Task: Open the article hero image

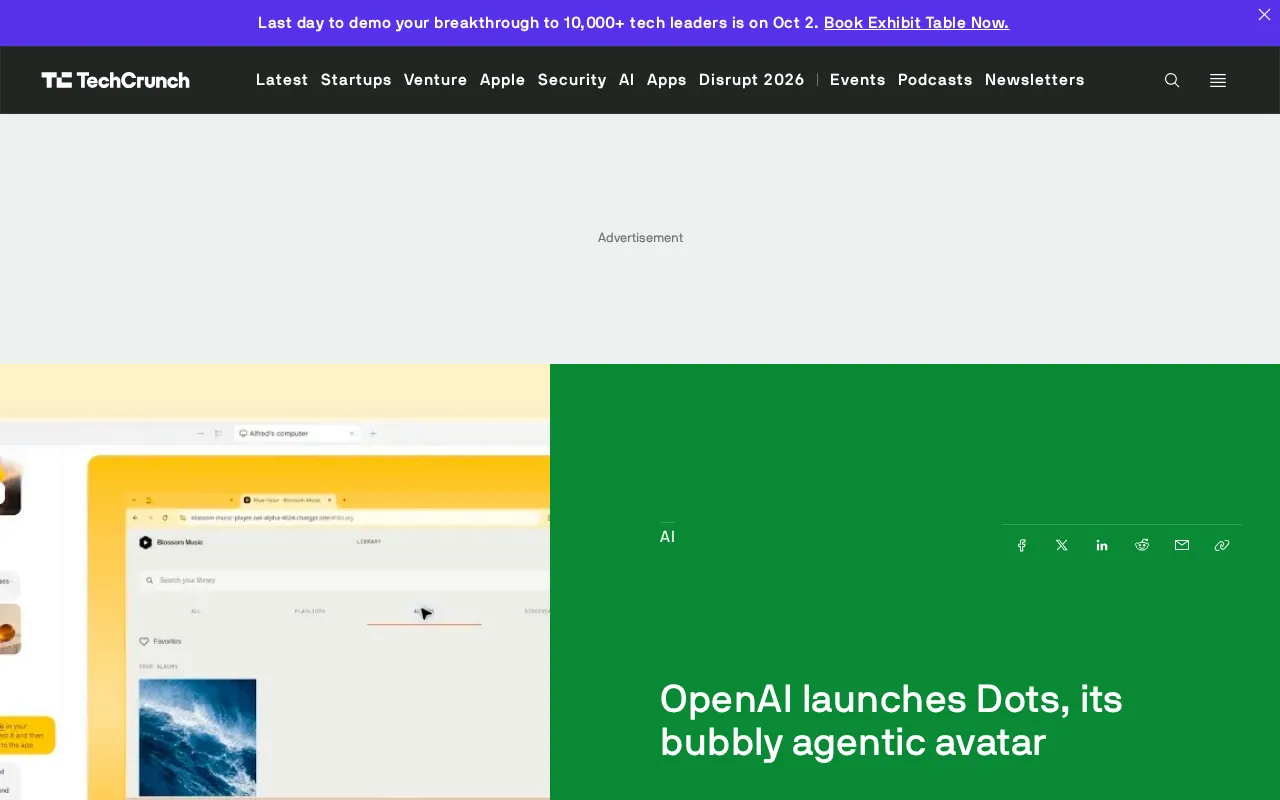Action: 275,582
